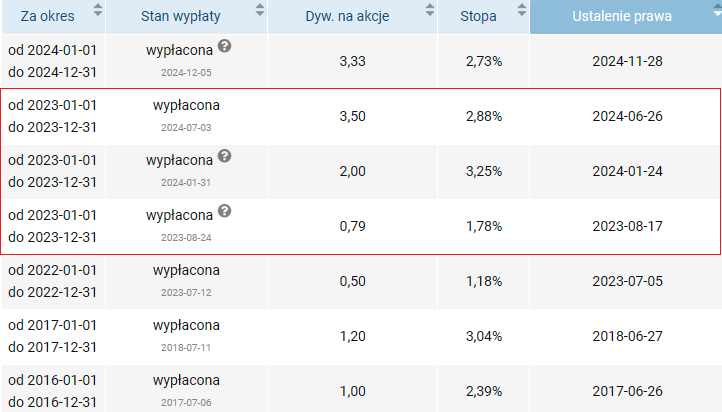Click help icon beside 2024-01-31 payout status
Viewport: 722px width, 412px height.
click(224, 156)
